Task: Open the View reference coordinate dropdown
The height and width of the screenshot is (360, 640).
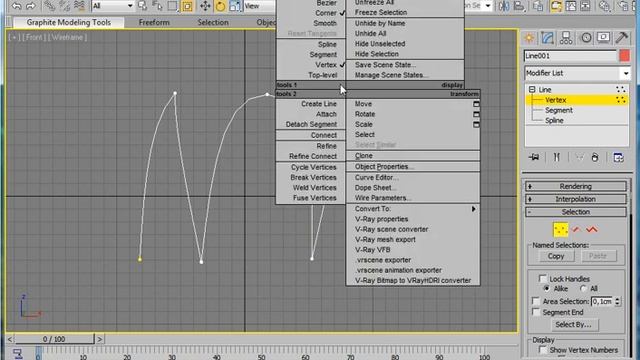Action: 260,6
